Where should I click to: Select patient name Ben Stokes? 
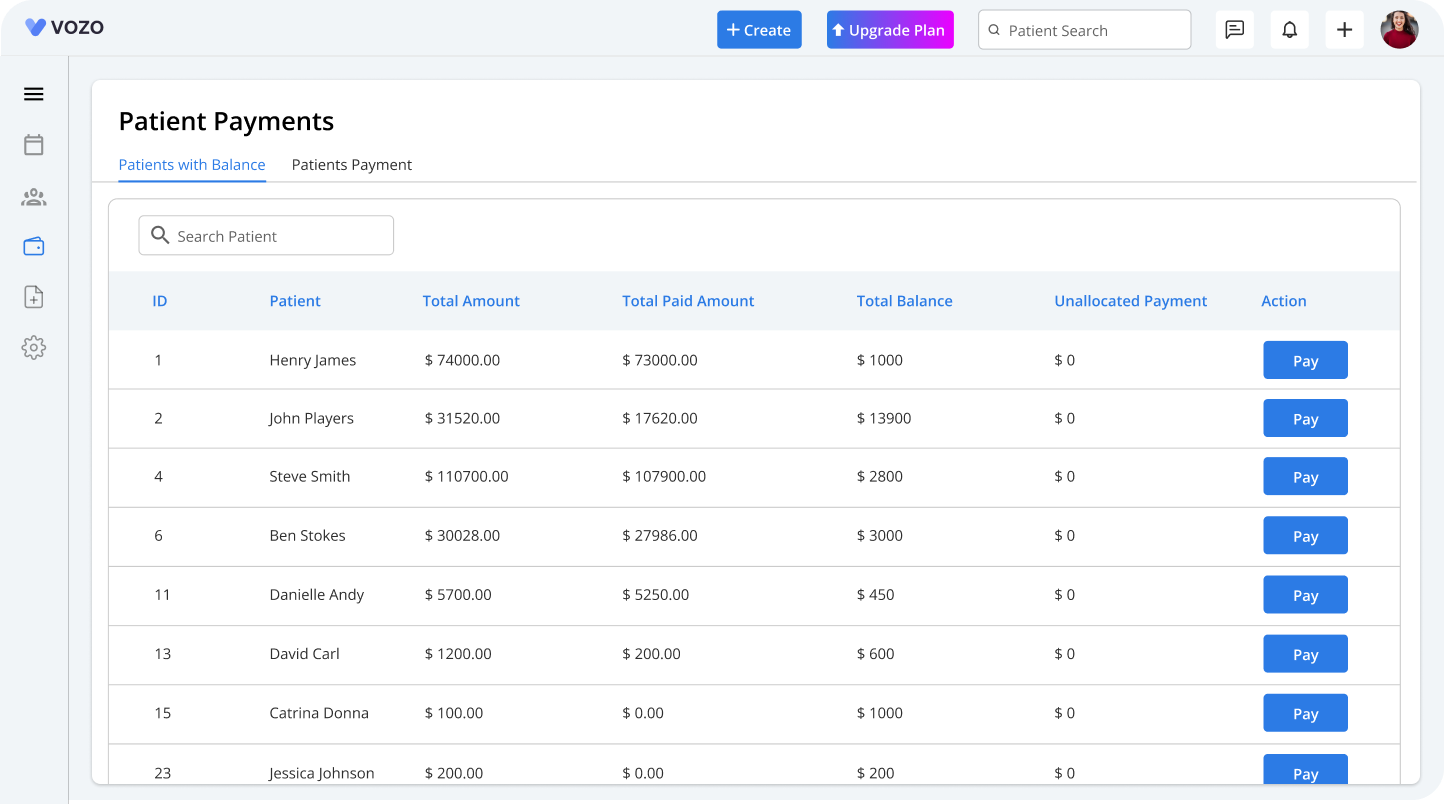tap(307, 535)
